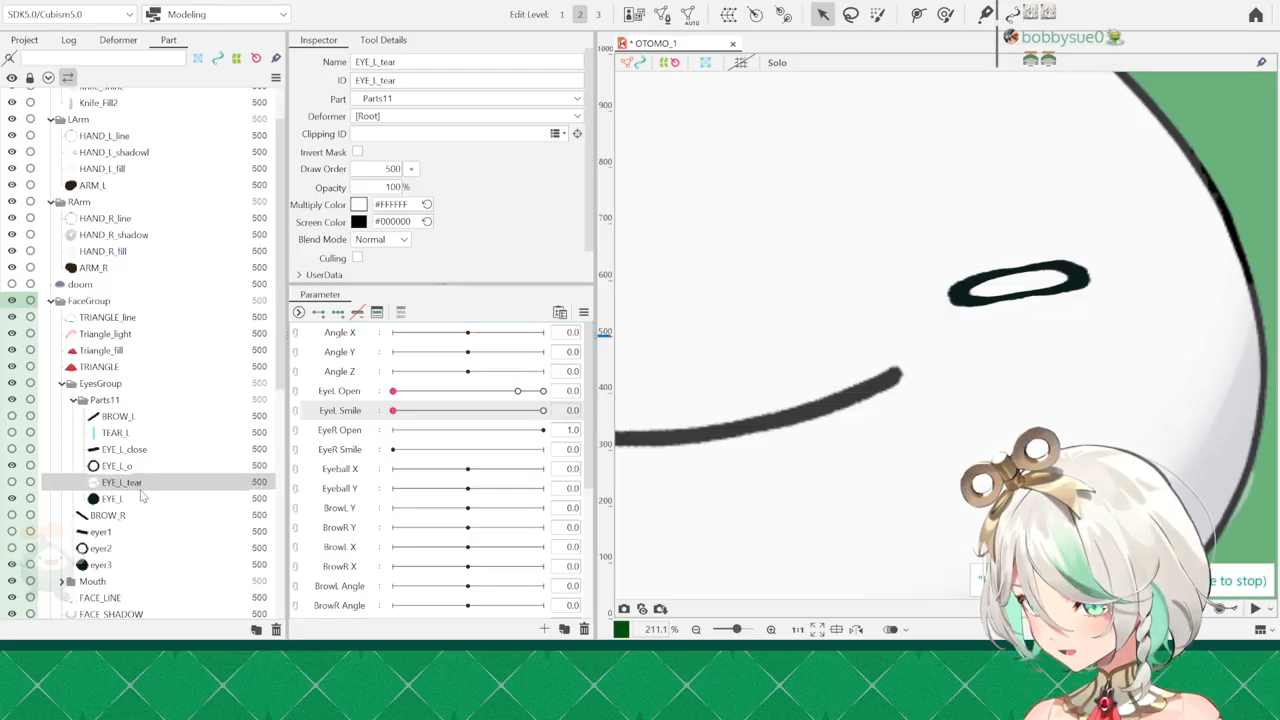Screen dimensions: 1280x720
Task: Switch to the Deformer tab
Action: (x=118, y=40)
